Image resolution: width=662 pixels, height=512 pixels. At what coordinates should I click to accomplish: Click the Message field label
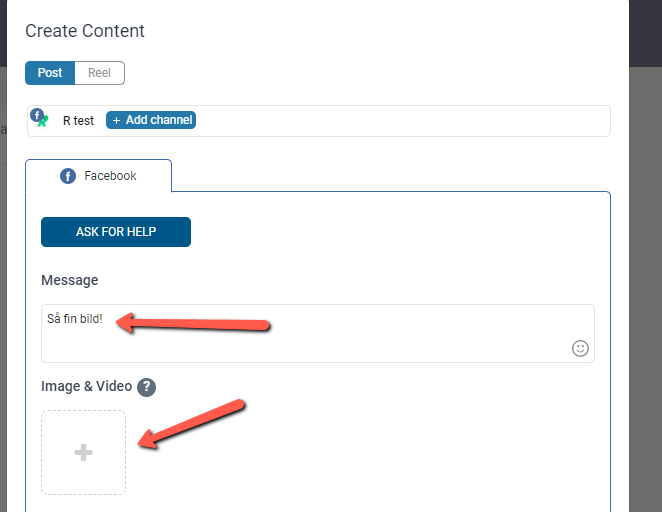(x=70, y=280)
